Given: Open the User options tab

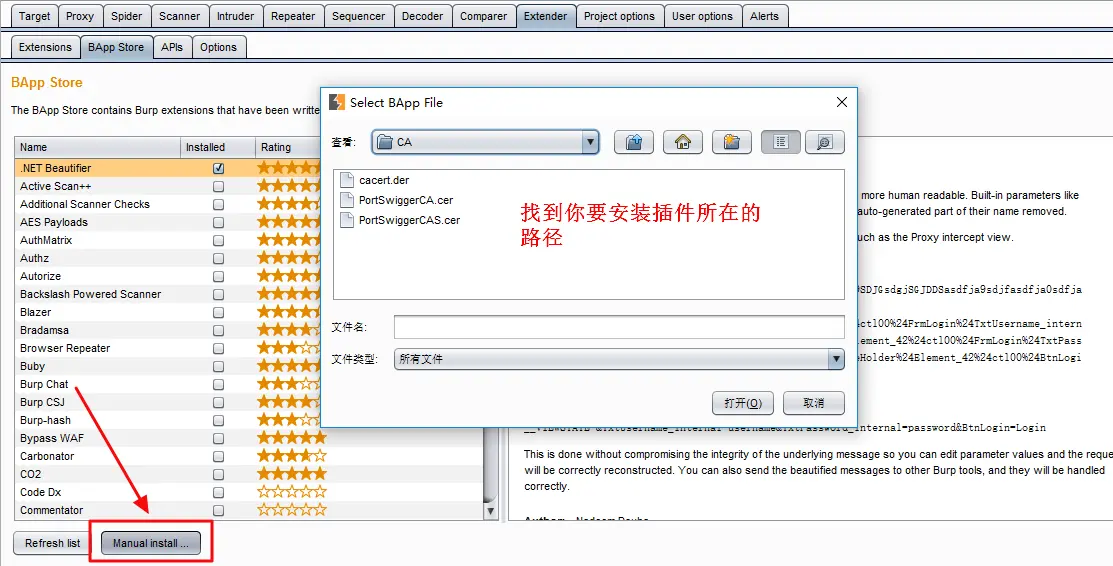Looking at the screenshot, I should click(x=702, y=16).
